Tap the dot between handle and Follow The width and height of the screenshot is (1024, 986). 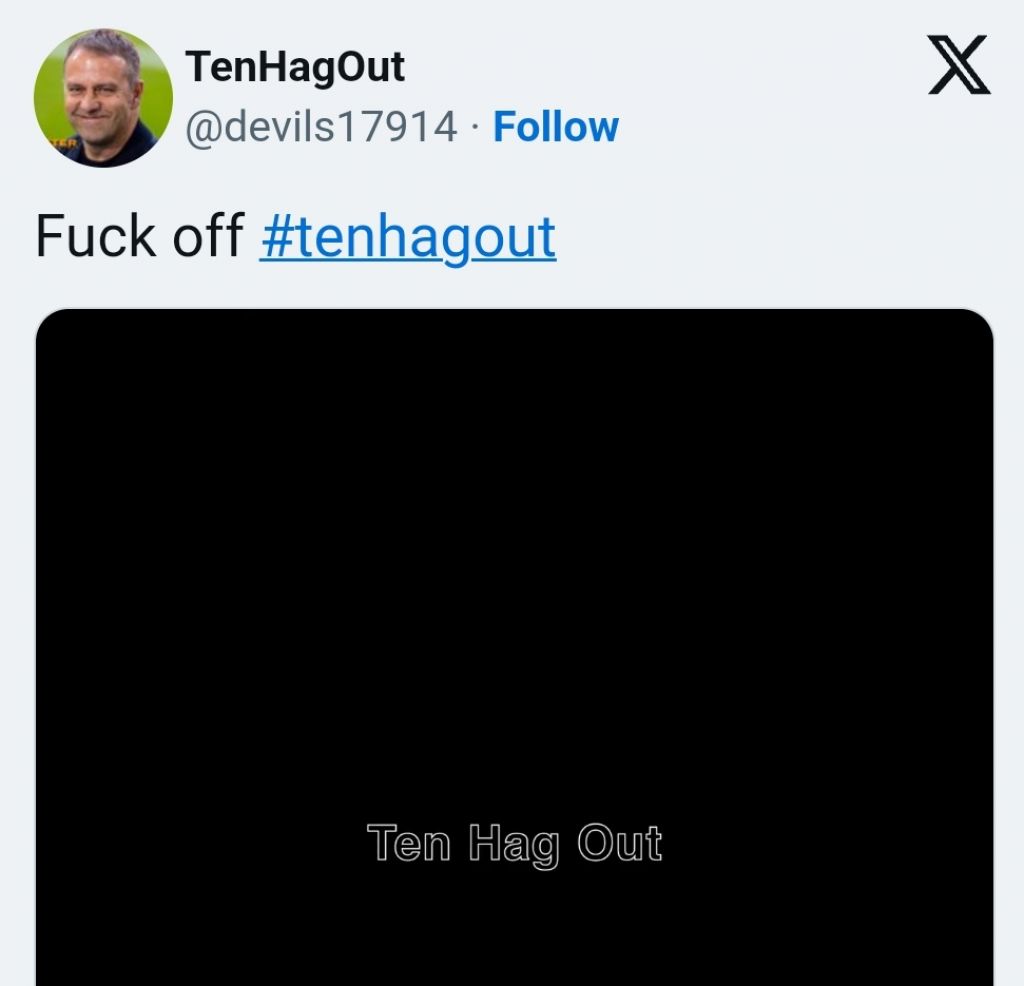[475, 127]
